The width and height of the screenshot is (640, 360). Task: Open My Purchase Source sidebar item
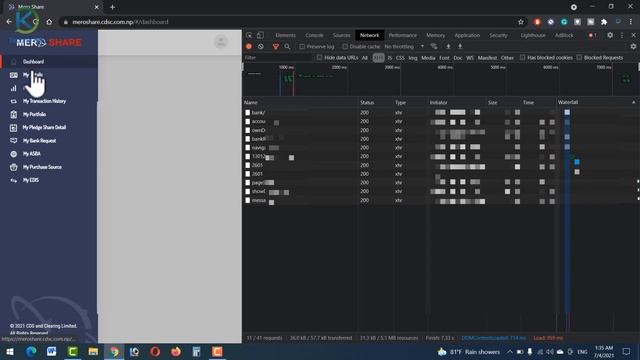[x=42, y=167]
